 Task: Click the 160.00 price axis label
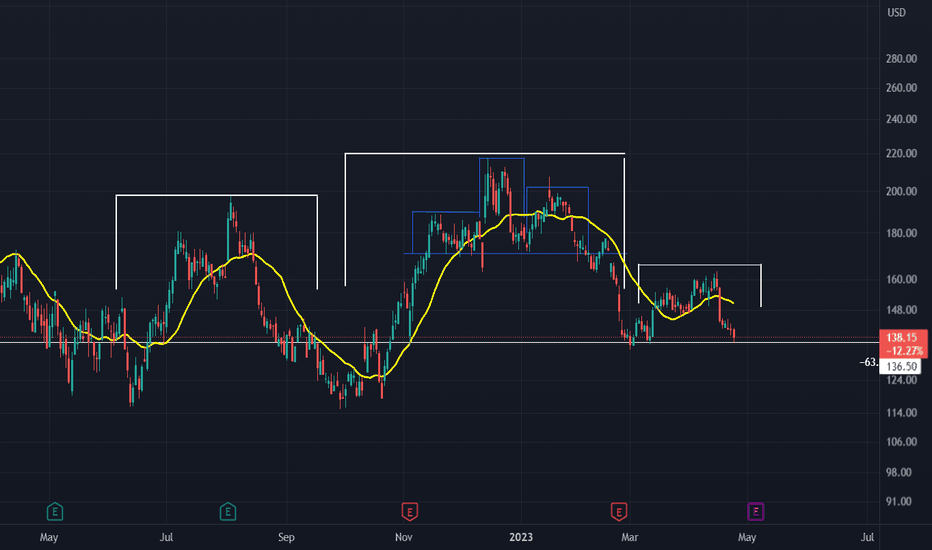click(901, 279)
